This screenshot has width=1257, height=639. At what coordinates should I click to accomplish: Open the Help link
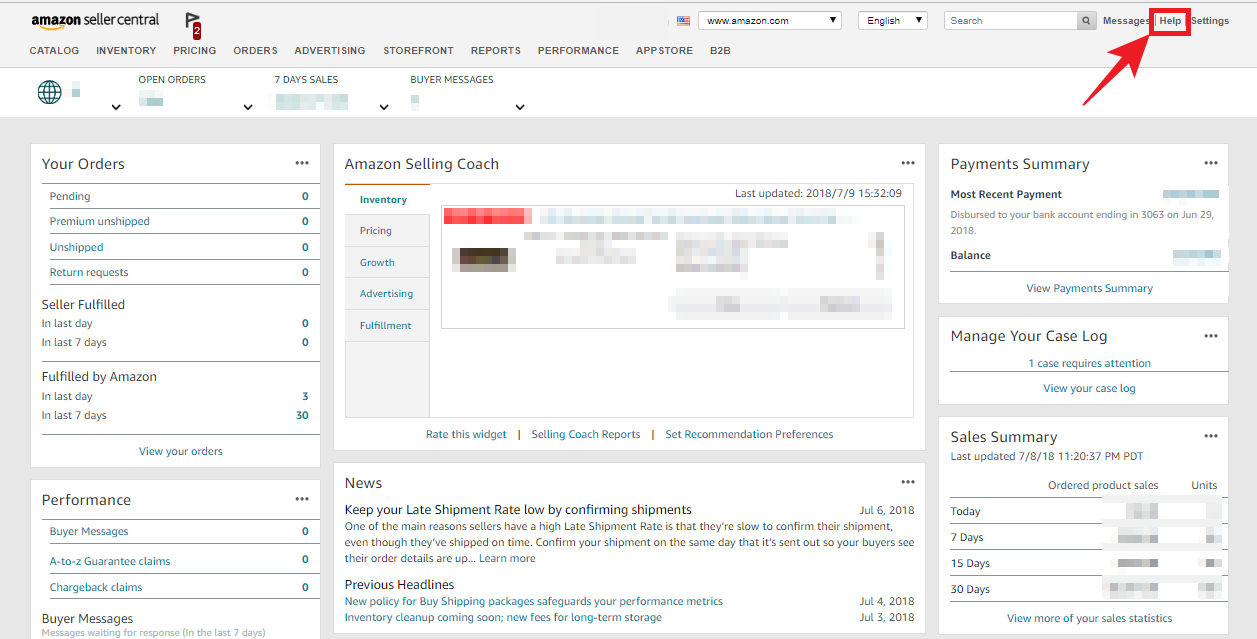coord(1170,21)
